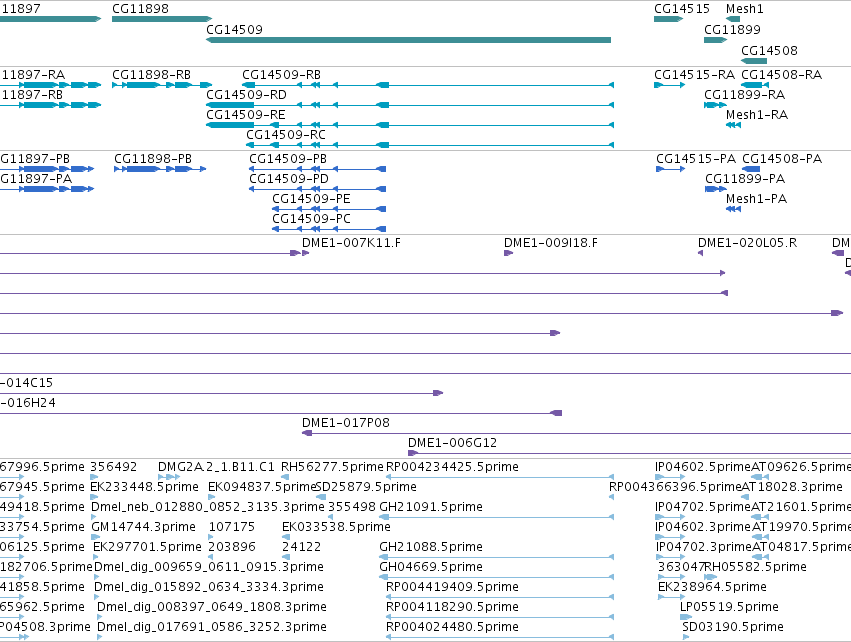The width and height of the screenshot is (851, 642).
Task: Click protein CG14508-PA
Action: (x=751, y=169)
